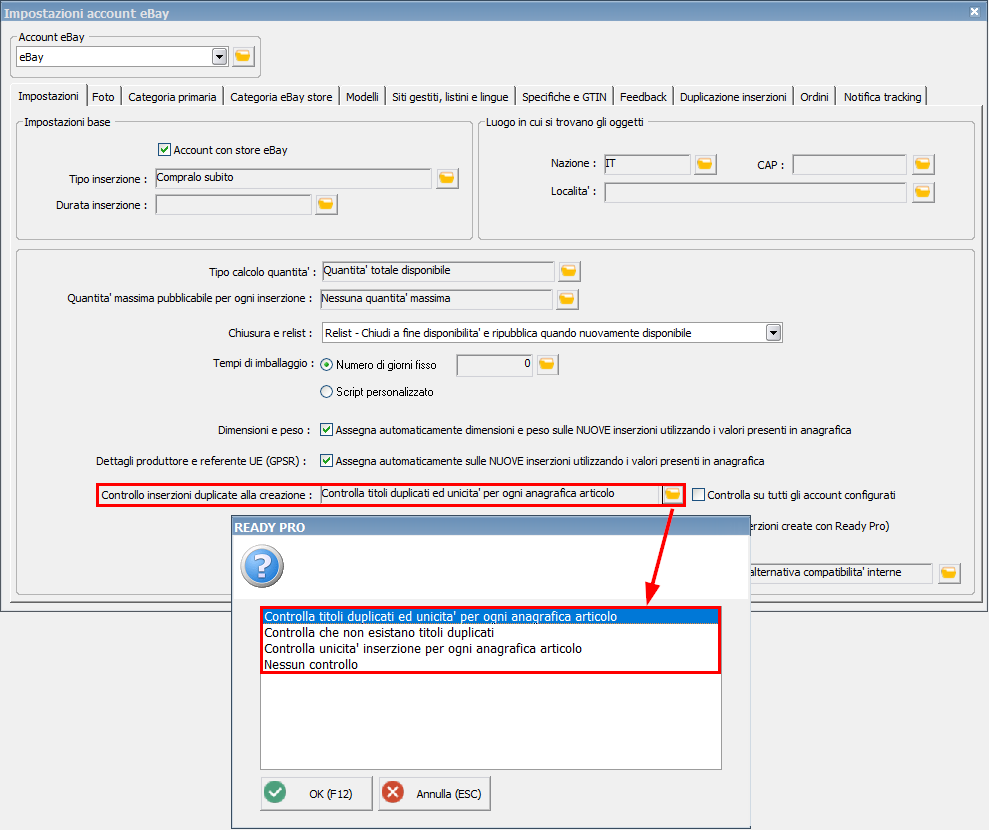Screen dimensions: 989x830
Task: Close the Impostazioni account eBay window
Action: click(974, 12)
